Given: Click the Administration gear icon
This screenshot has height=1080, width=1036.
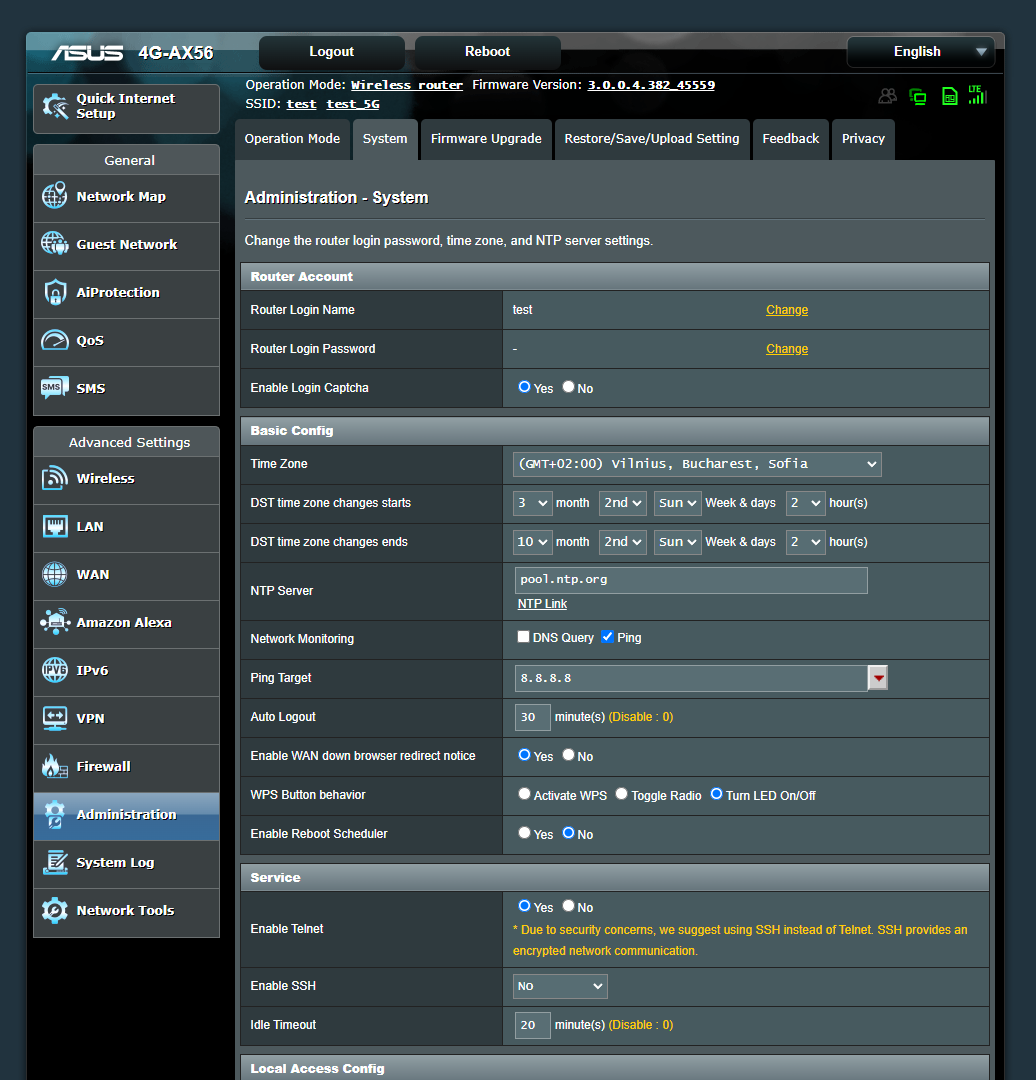Looking at the screenshot, I should 54,814.
